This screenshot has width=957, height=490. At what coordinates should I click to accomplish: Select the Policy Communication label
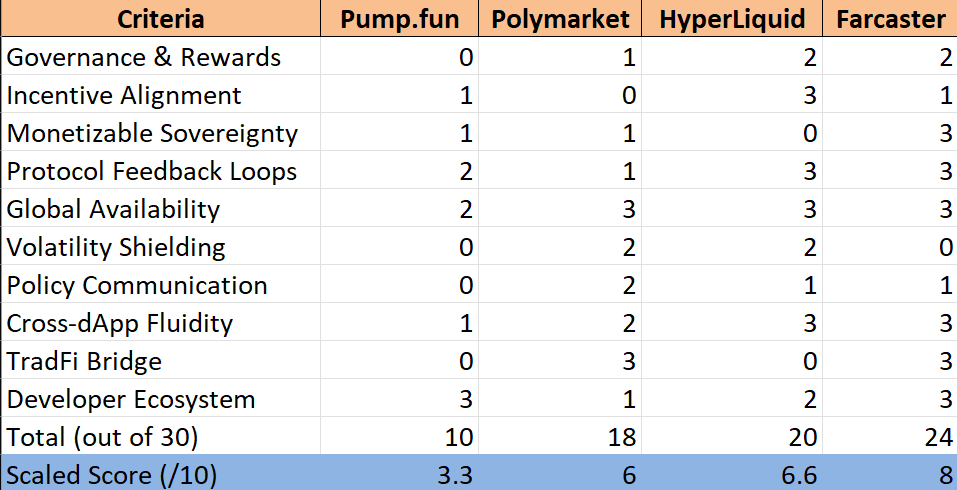click(x=161, y=284)
